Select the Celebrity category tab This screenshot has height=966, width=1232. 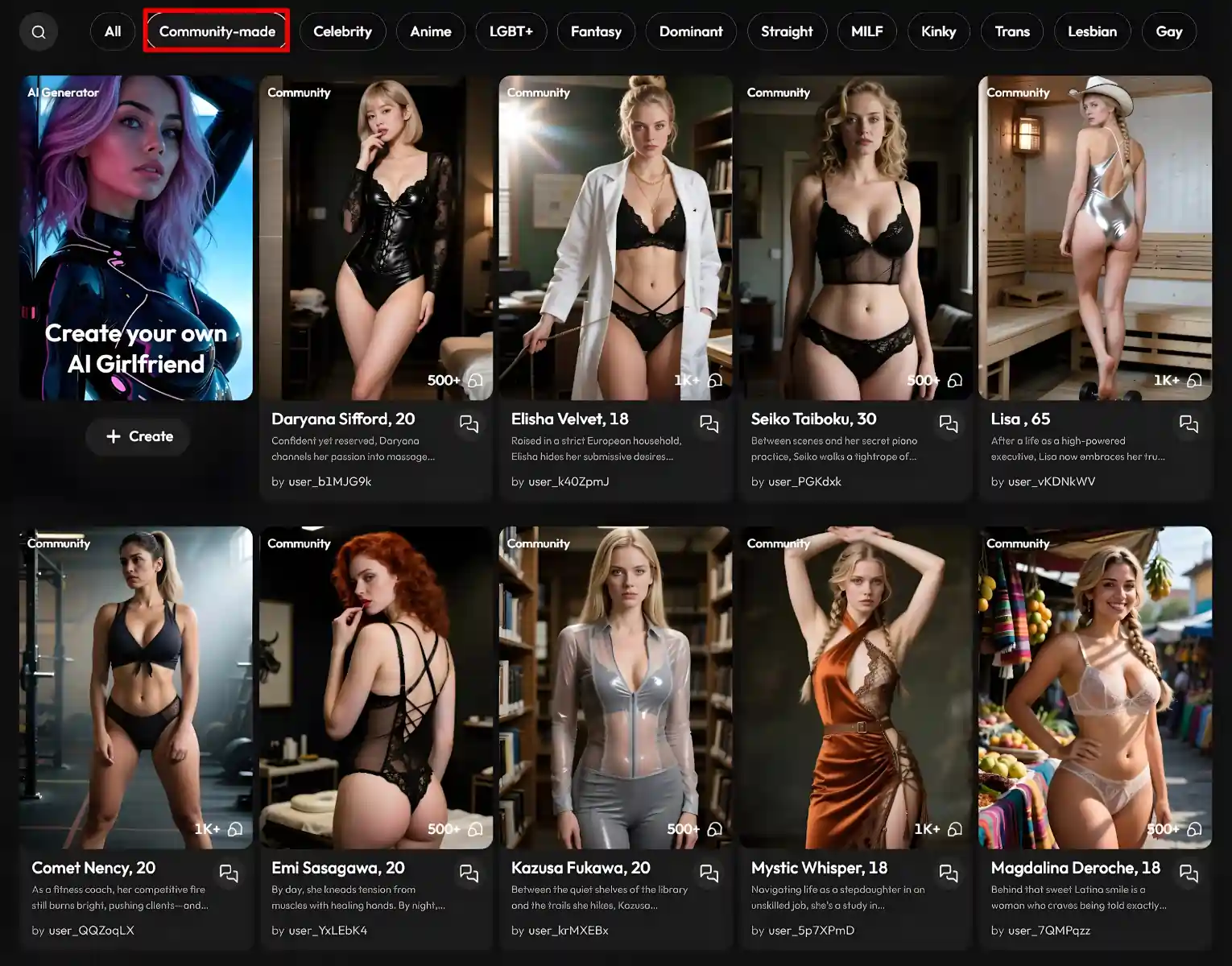tap(342, 32)
